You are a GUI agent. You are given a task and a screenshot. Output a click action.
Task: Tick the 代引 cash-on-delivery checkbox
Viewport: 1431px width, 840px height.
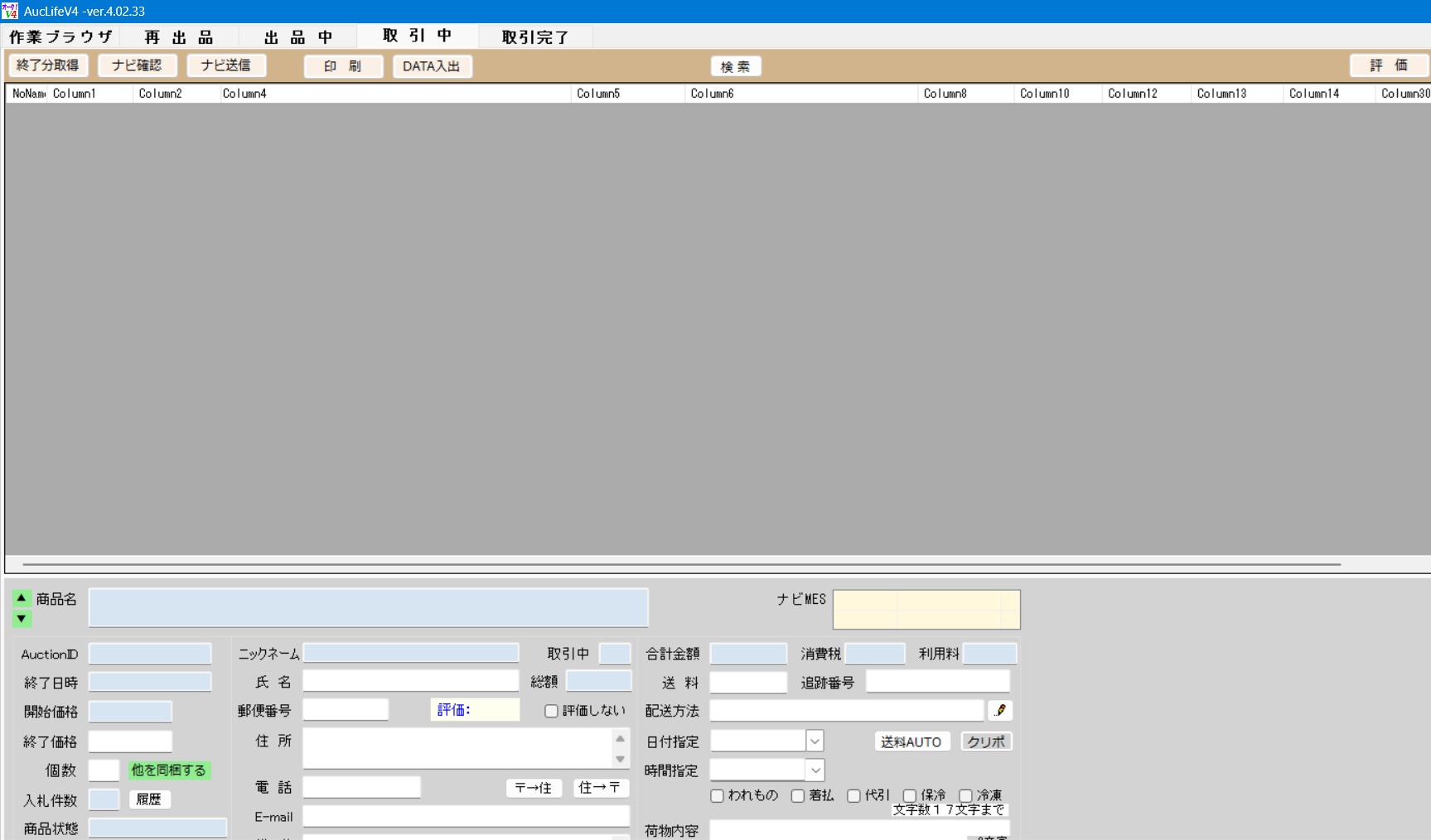(x=853, y=795)
